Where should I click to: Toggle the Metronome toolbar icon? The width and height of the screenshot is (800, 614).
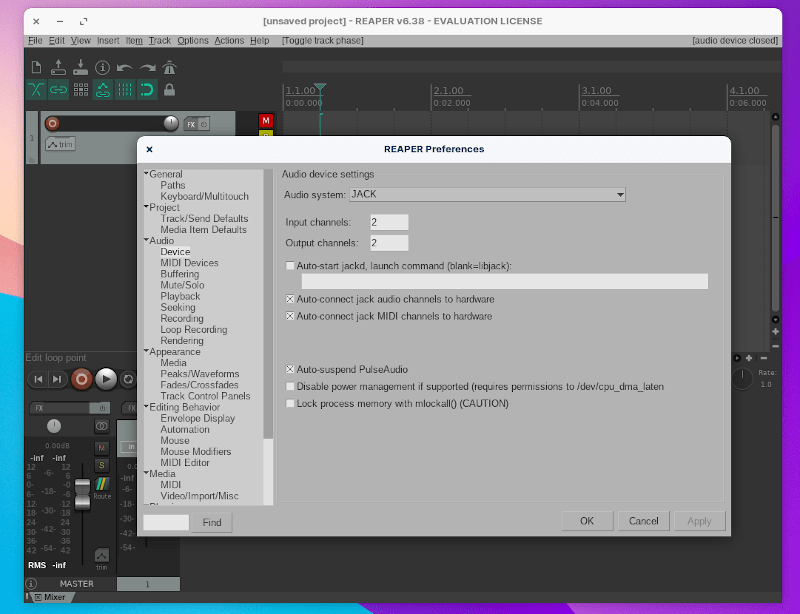[x=170, y=67]
